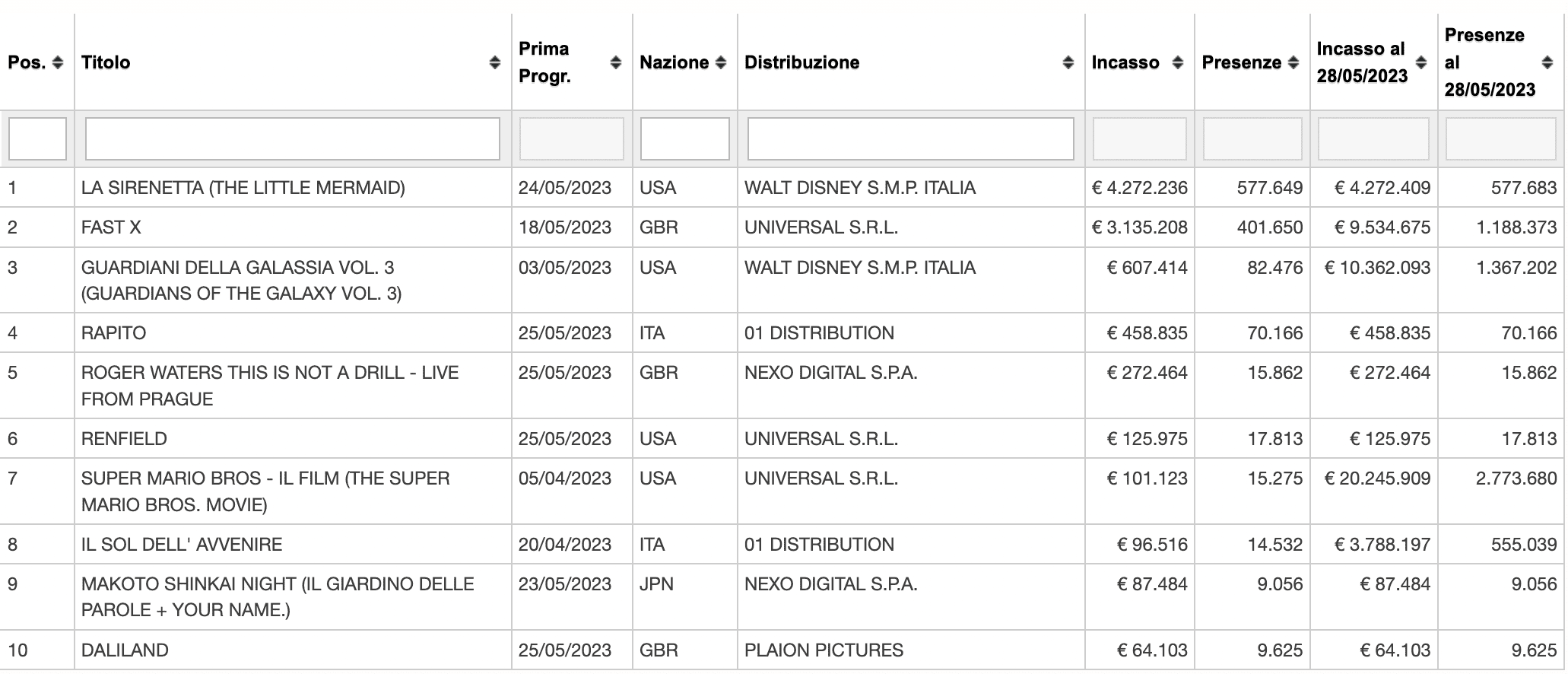This screenshot has width=1568, height=674.
Task: Select the RENFIELD title cell
Action: pos(124,439)
